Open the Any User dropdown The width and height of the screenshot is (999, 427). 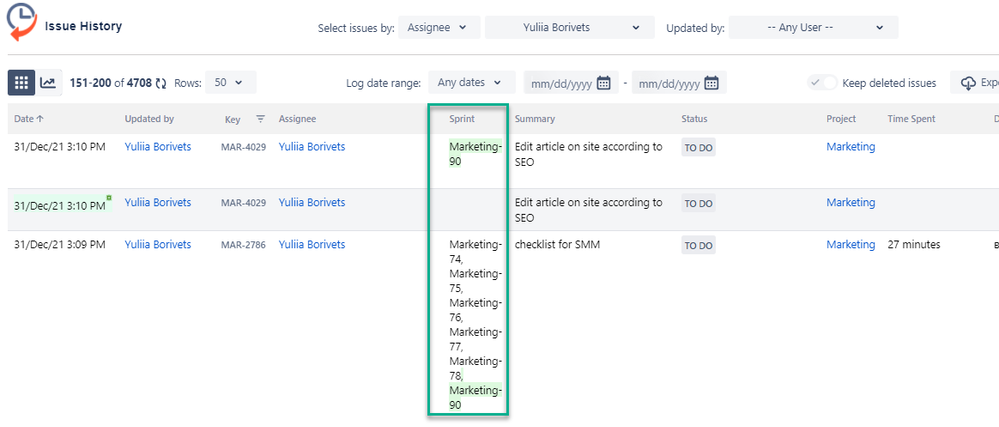click(x=814, y=27)
